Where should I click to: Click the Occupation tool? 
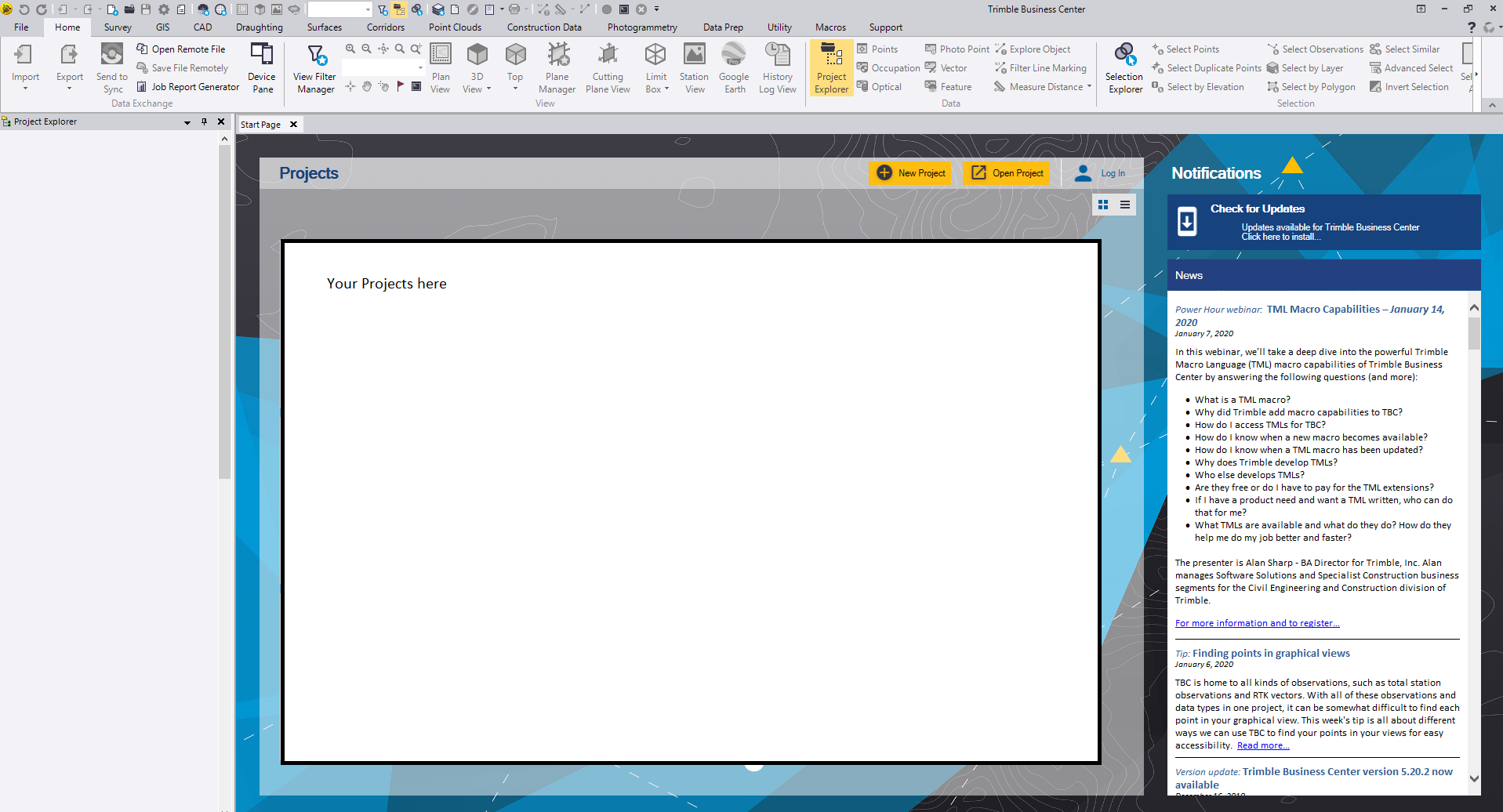coord(888,68)
